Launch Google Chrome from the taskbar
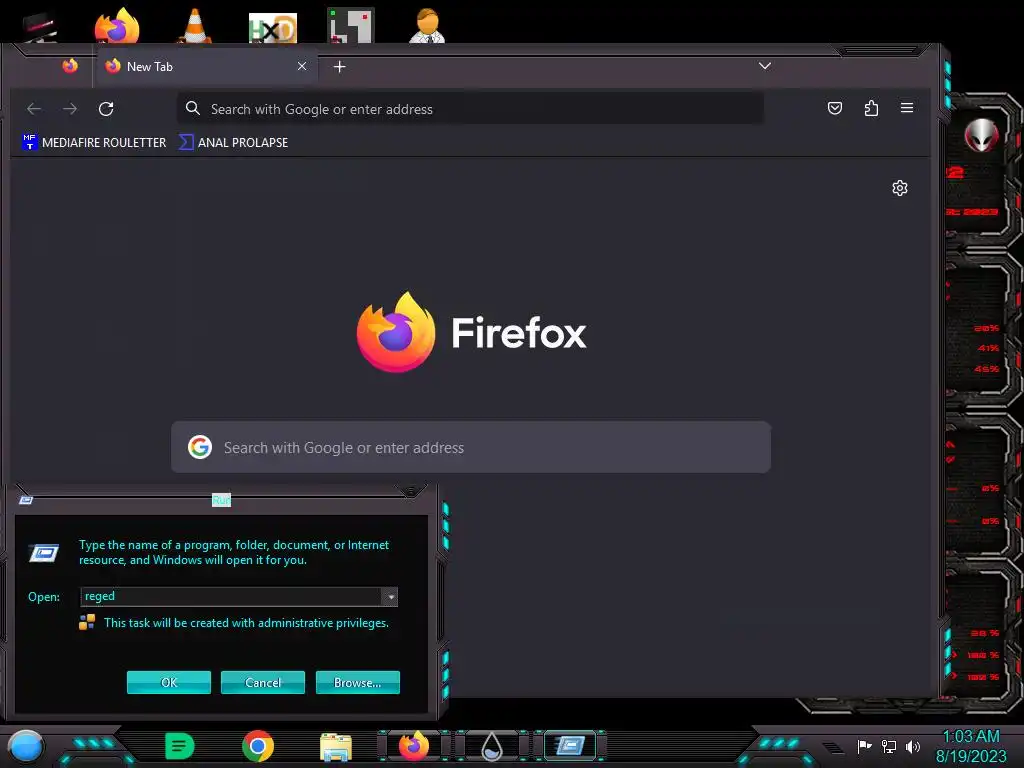 click(x=258, y=746)
